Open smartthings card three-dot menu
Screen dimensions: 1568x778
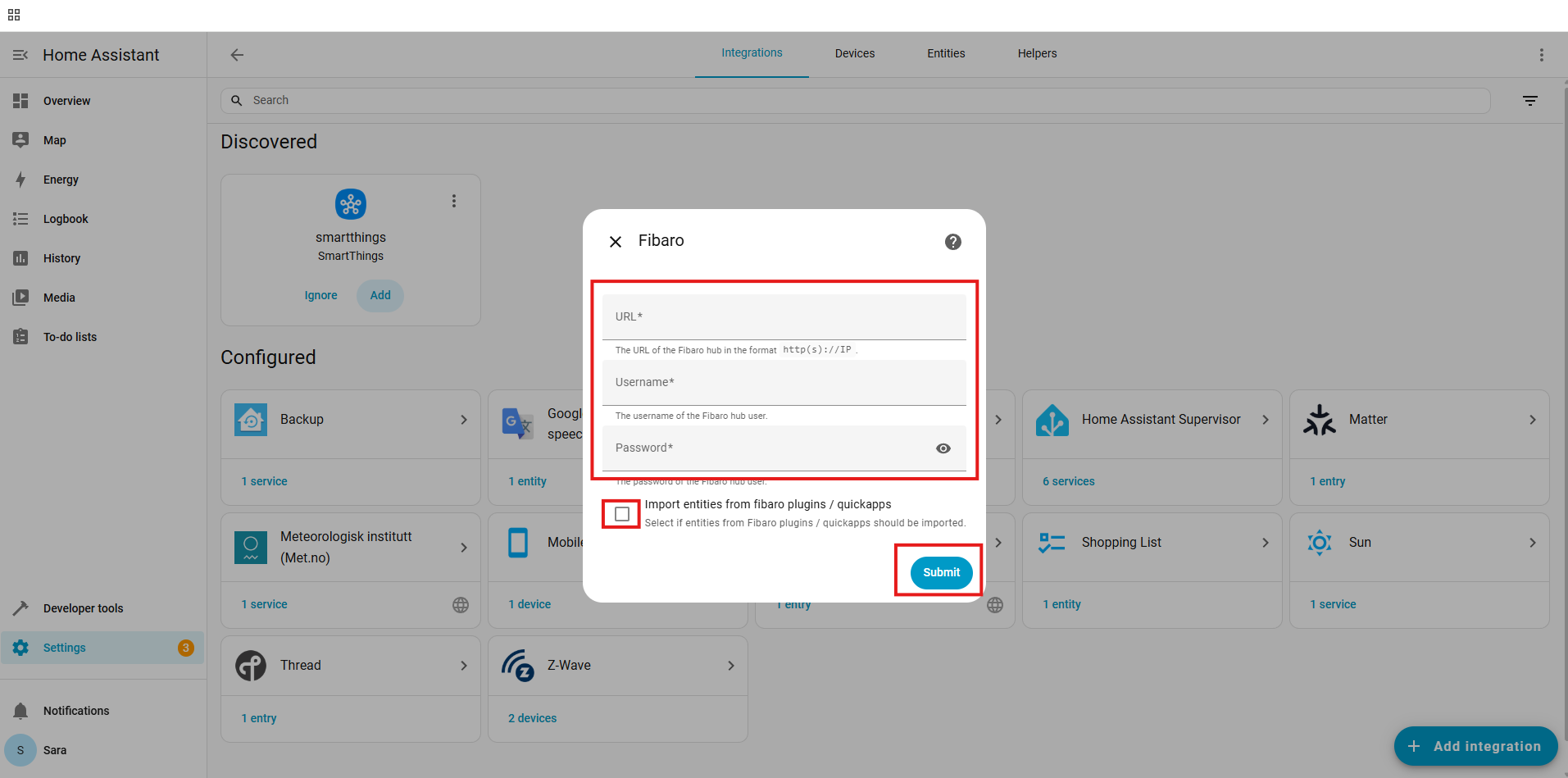click(454, 201)
